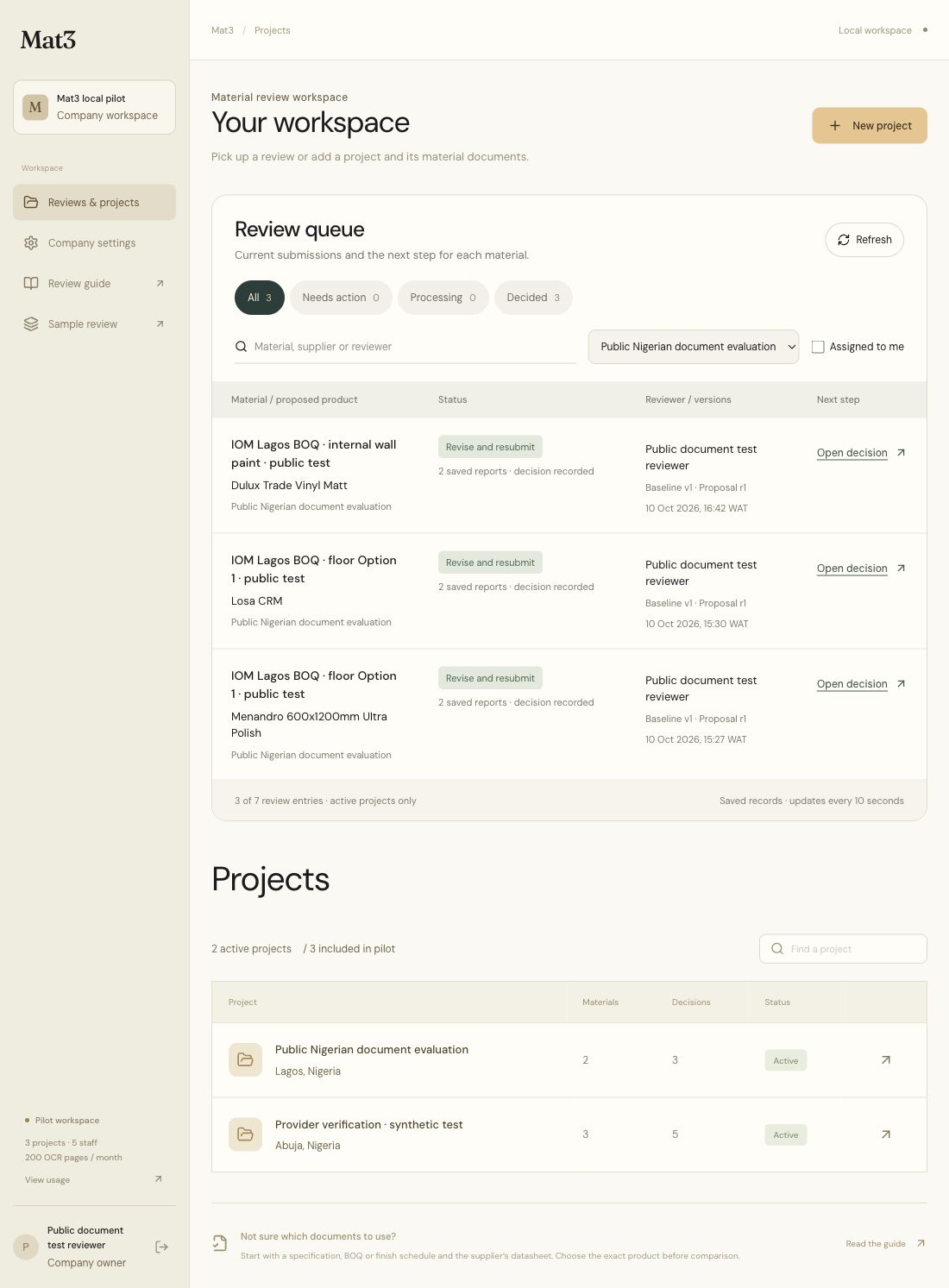This screenshot has height=1288, width=949.
Task: Click 10 Oct 2026, 16:42 WAT timestamp
Action: click(x=696, y=508)
